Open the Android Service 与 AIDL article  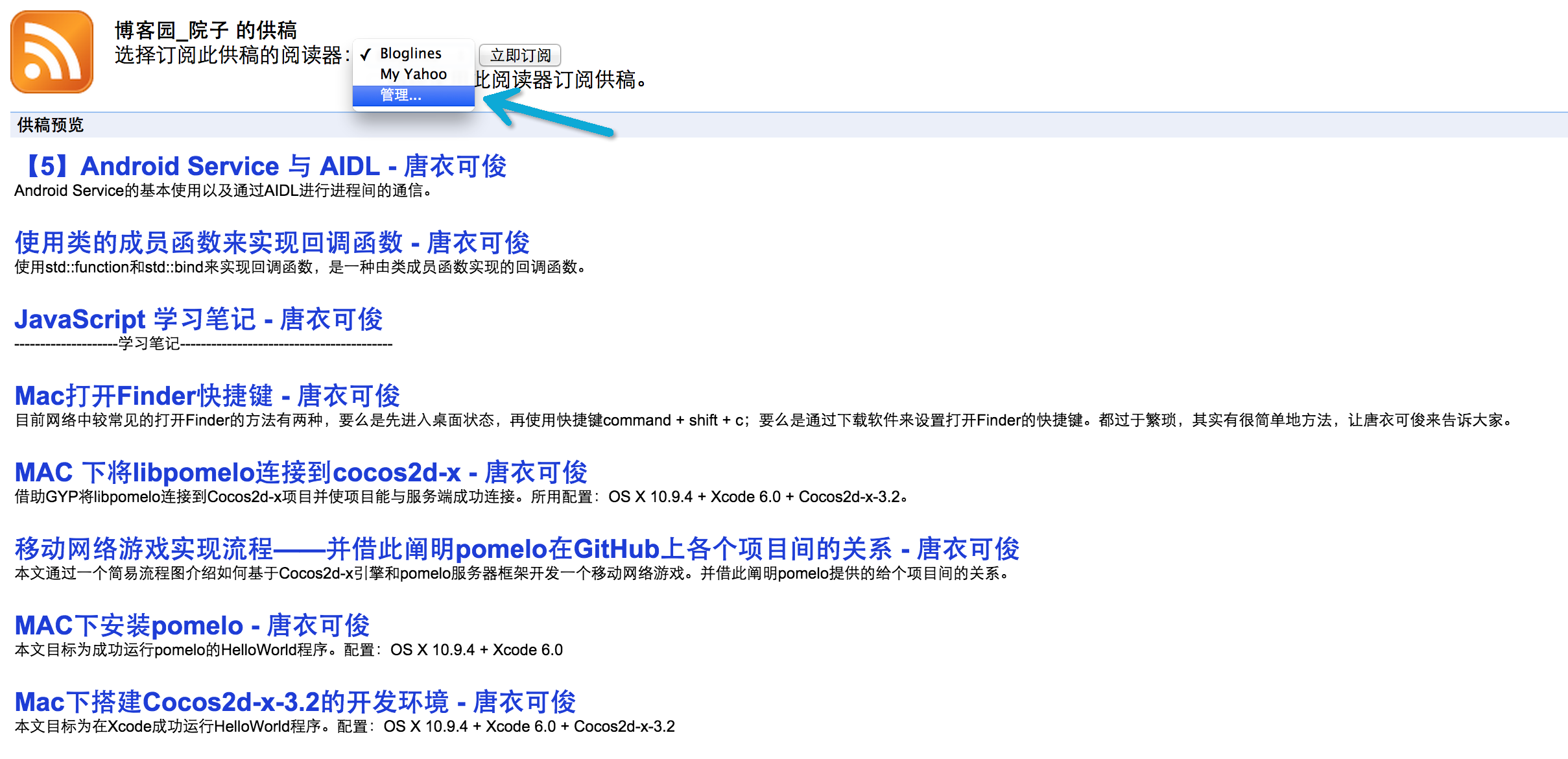(x=261, y=166)
